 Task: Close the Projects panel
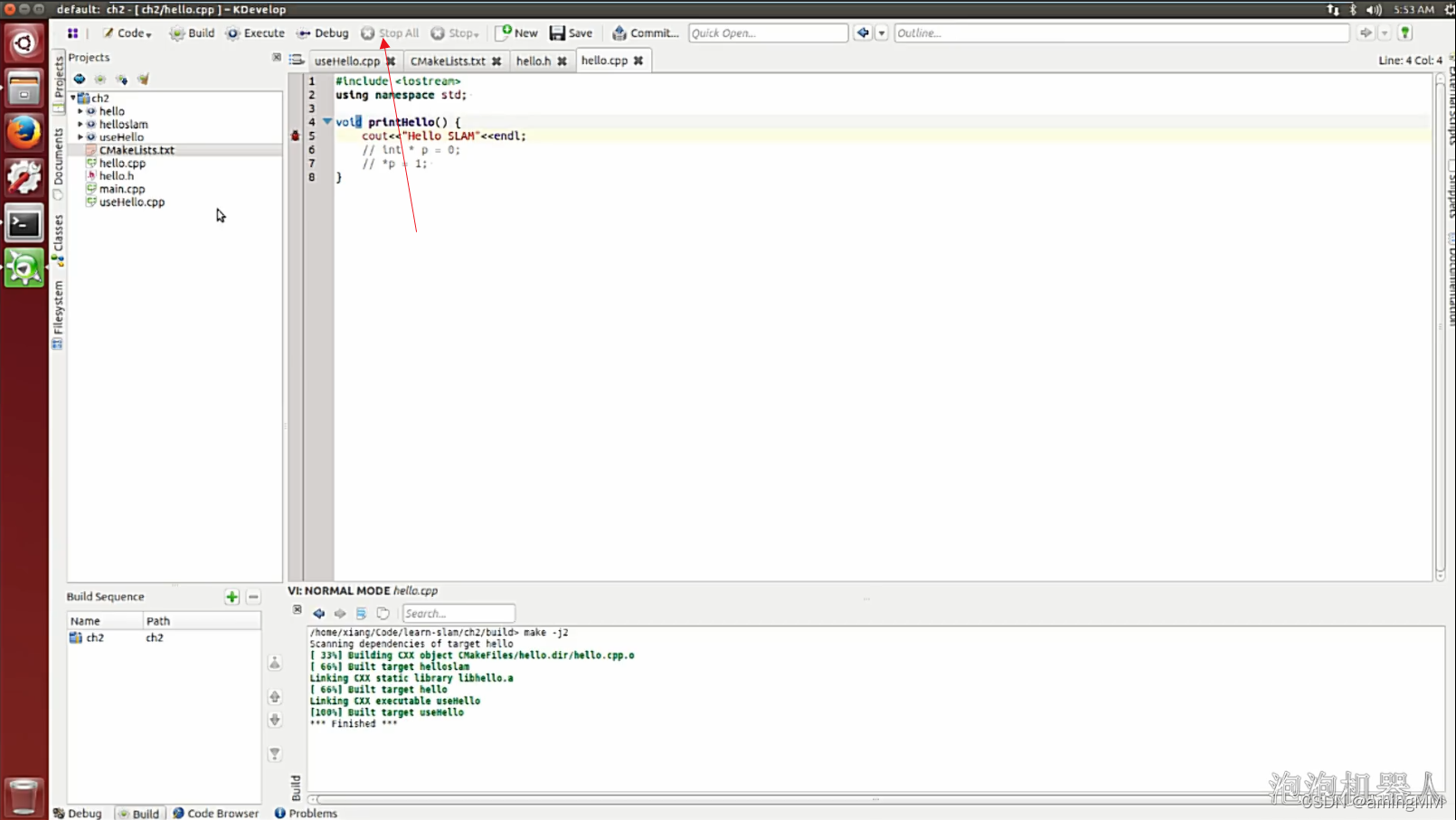point(277,57)
